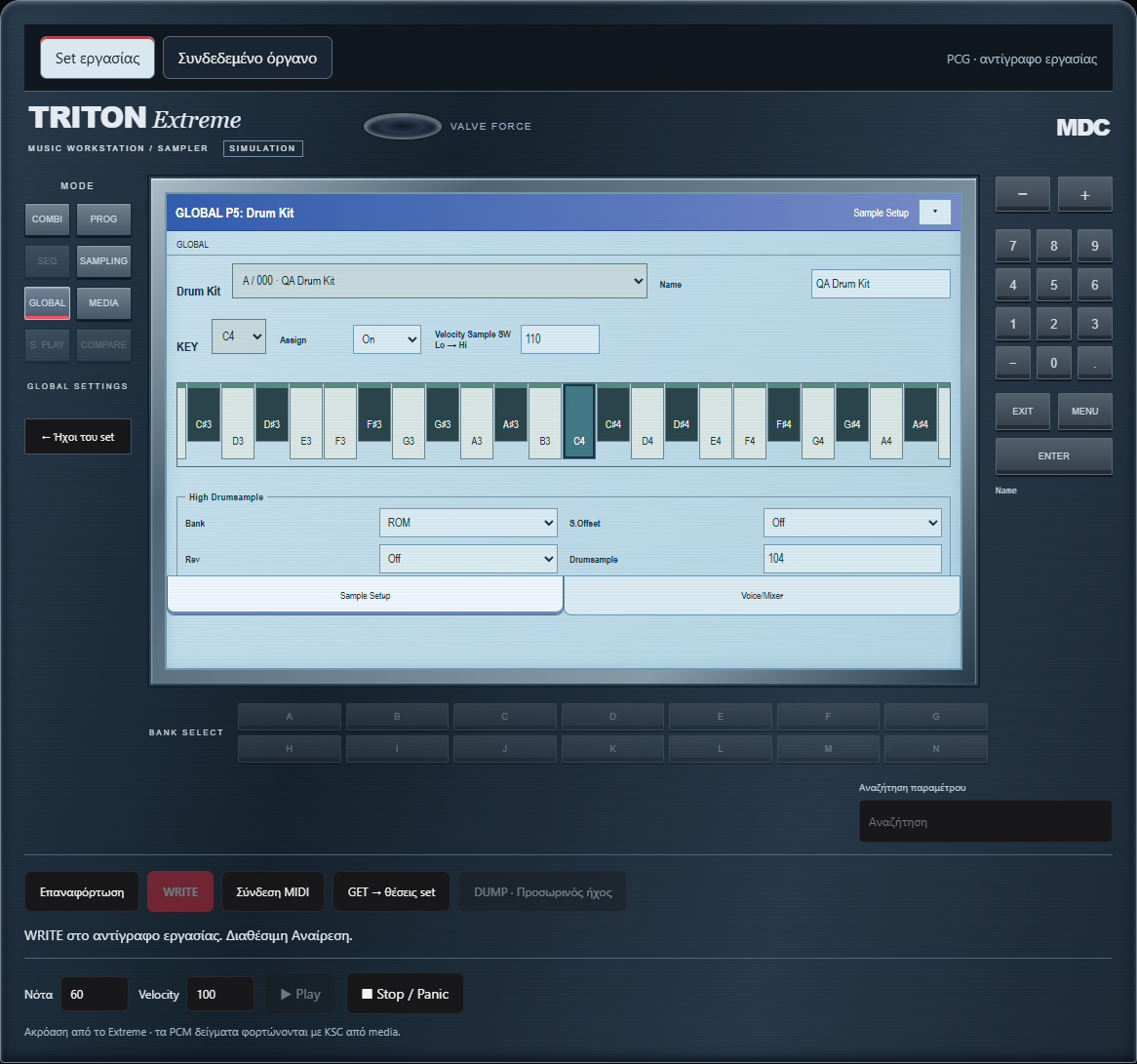Click the Σύνδεση MIDI button

point(273,892)
